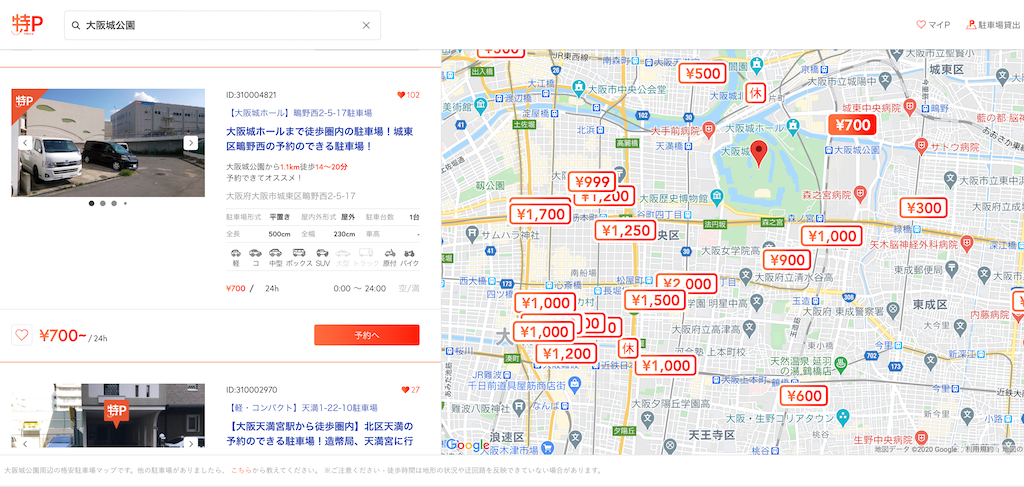Click the 大阪城ホール map place icon
Image resolution: width=1024 pixels, height=487 pixels.
pos(793,125)
